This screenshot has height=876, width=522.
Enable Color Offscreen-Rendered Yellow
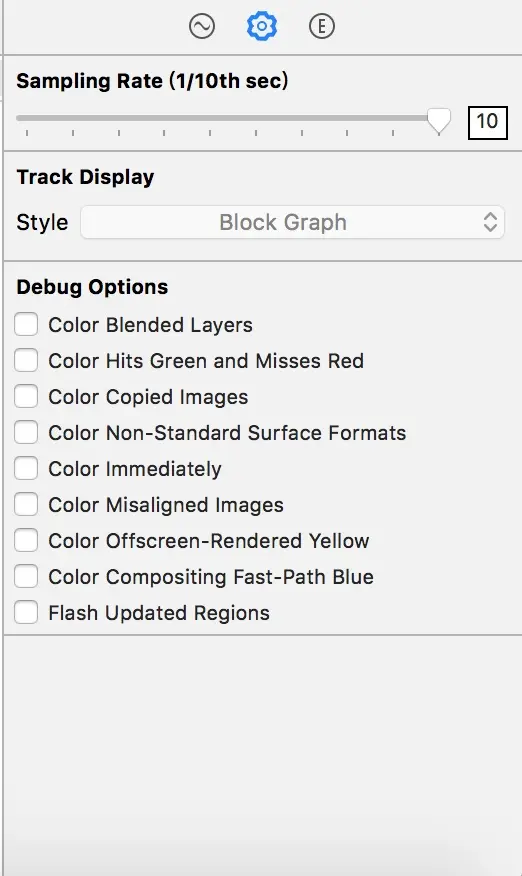coord(26,540)
